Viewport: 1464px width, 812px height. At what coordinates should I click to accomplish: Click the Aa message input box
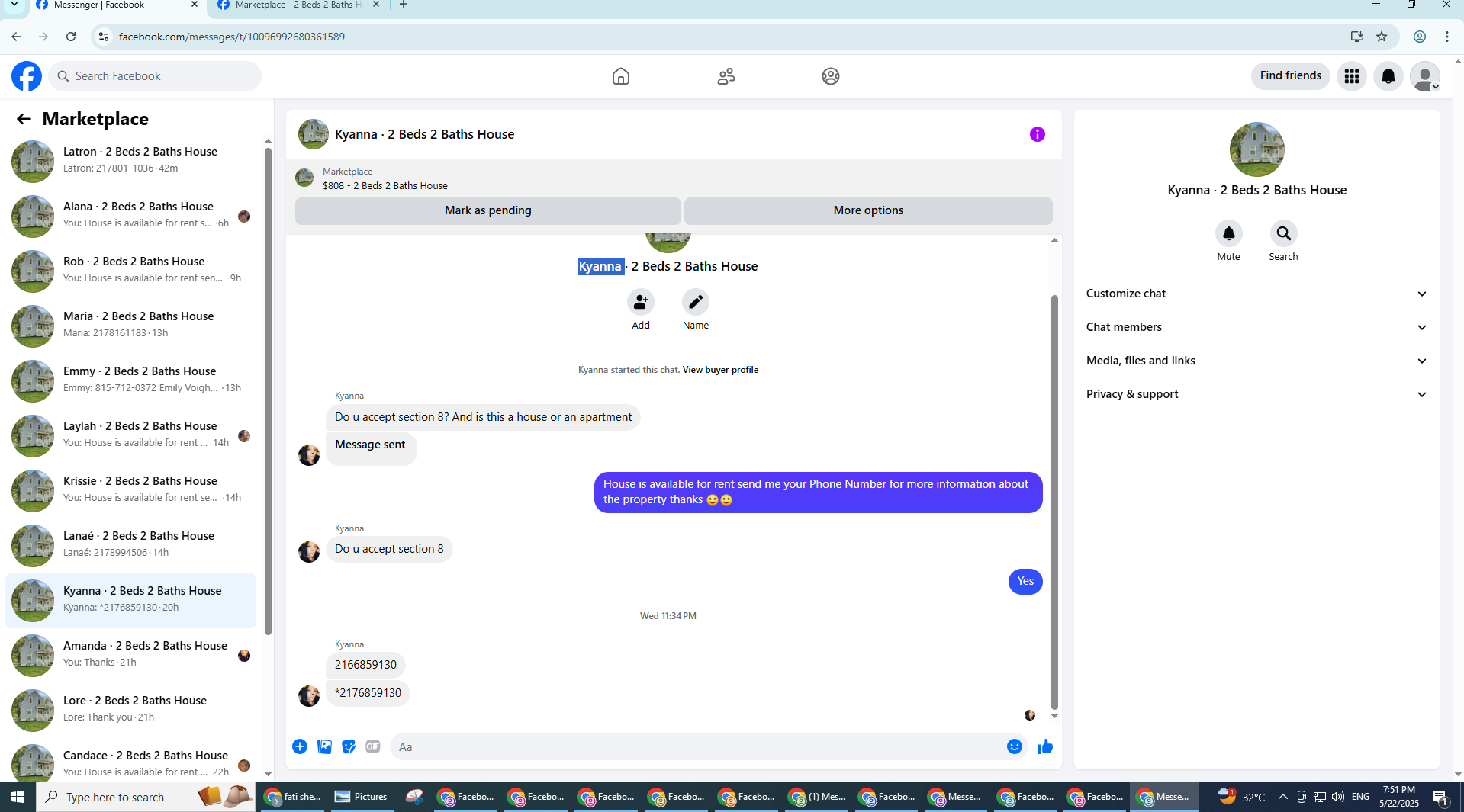(x=697, y=747)
